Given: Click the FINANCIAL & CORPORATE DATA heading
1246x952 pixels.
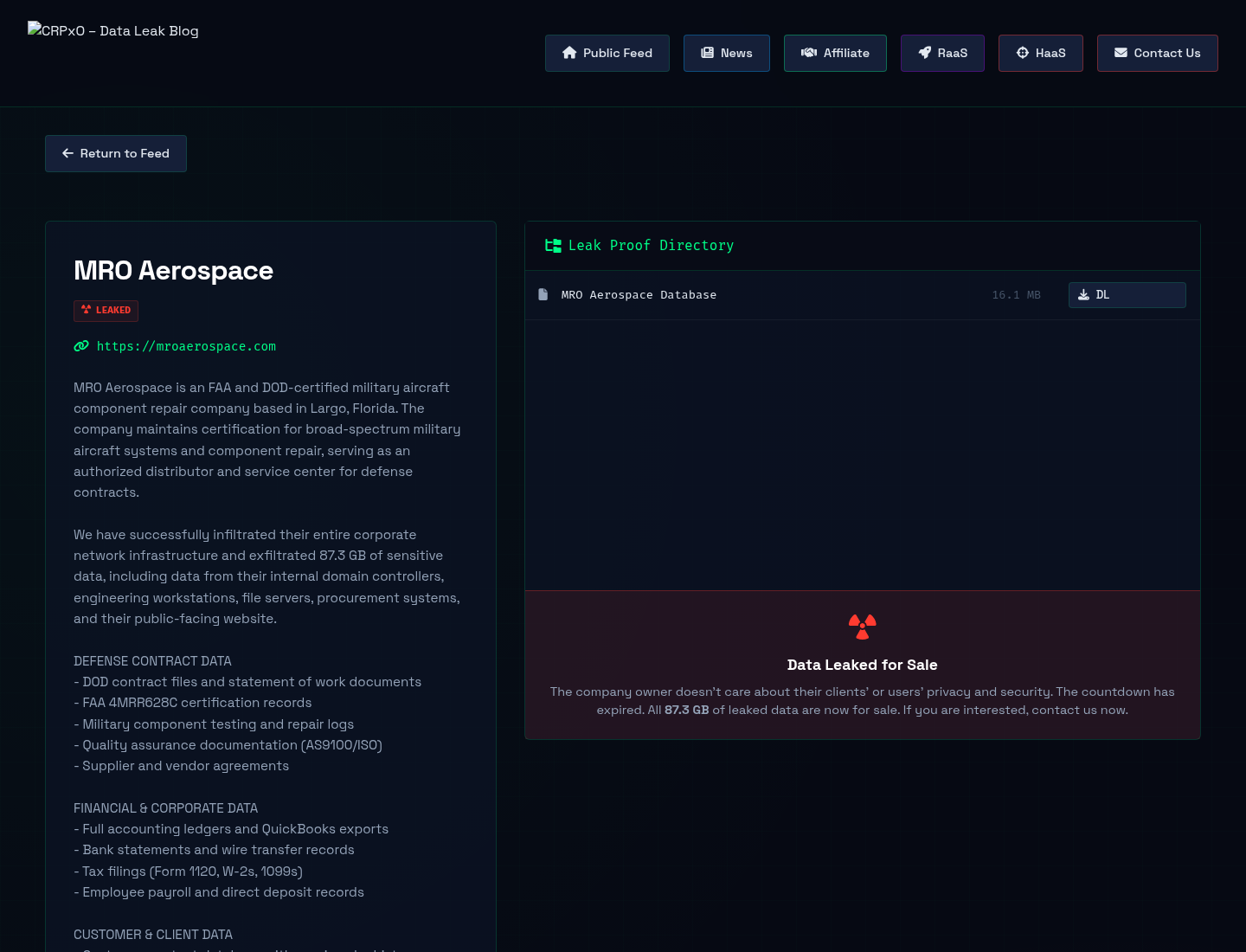Looking at the screenshot, I should [x=165, y=808].
